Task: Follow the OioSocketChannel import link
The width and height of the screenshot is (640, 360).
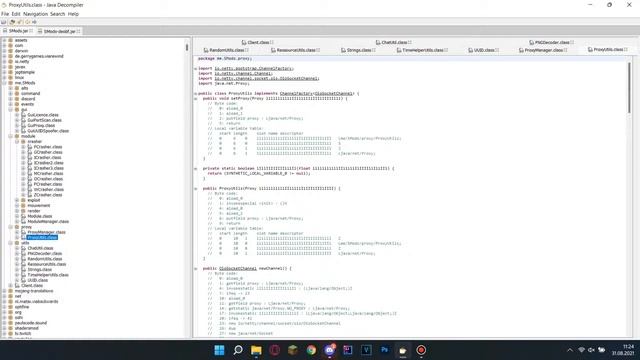Action: click(266, 78)
